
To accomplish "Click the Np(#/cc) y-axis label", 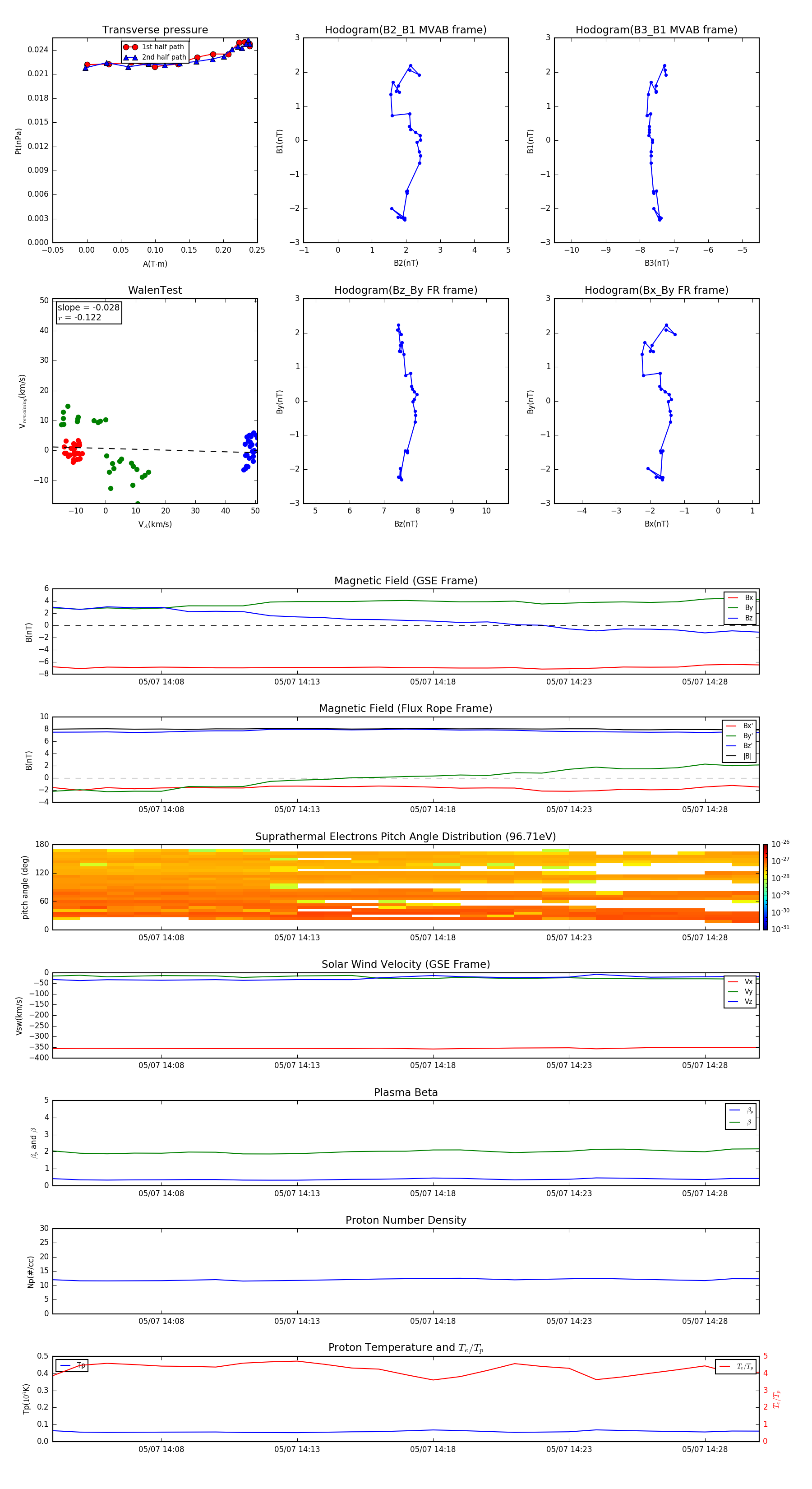I will pos(31,1272).
